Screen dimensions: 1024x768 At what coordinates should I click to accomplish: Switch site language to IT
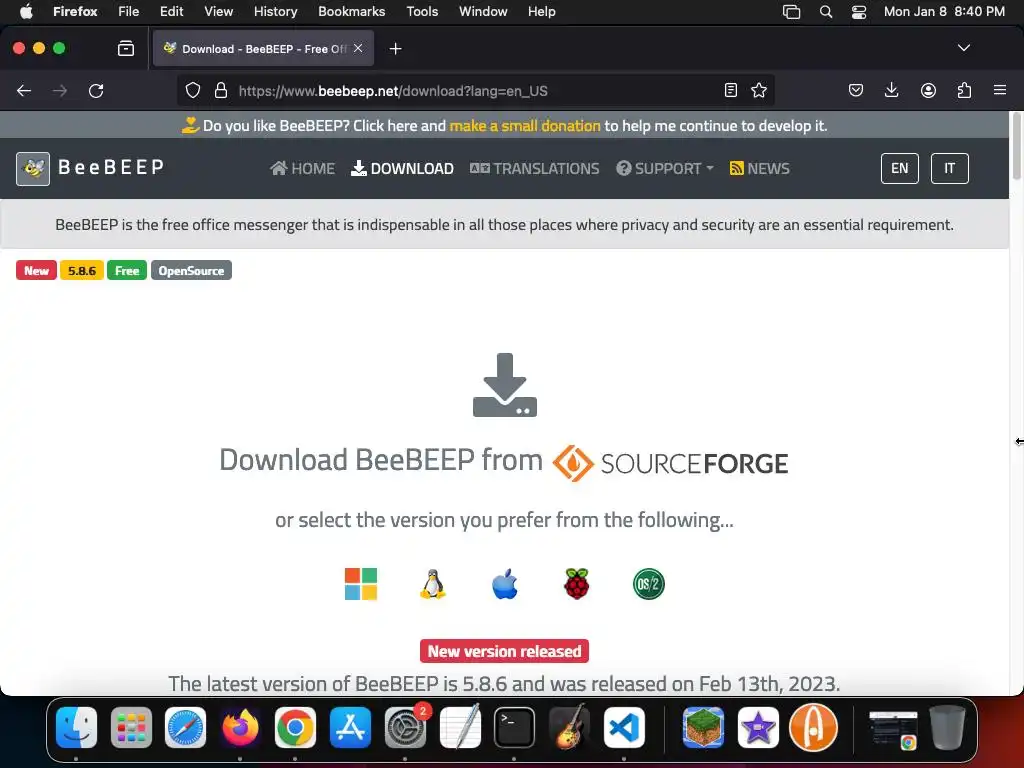[x=949, y=168]
